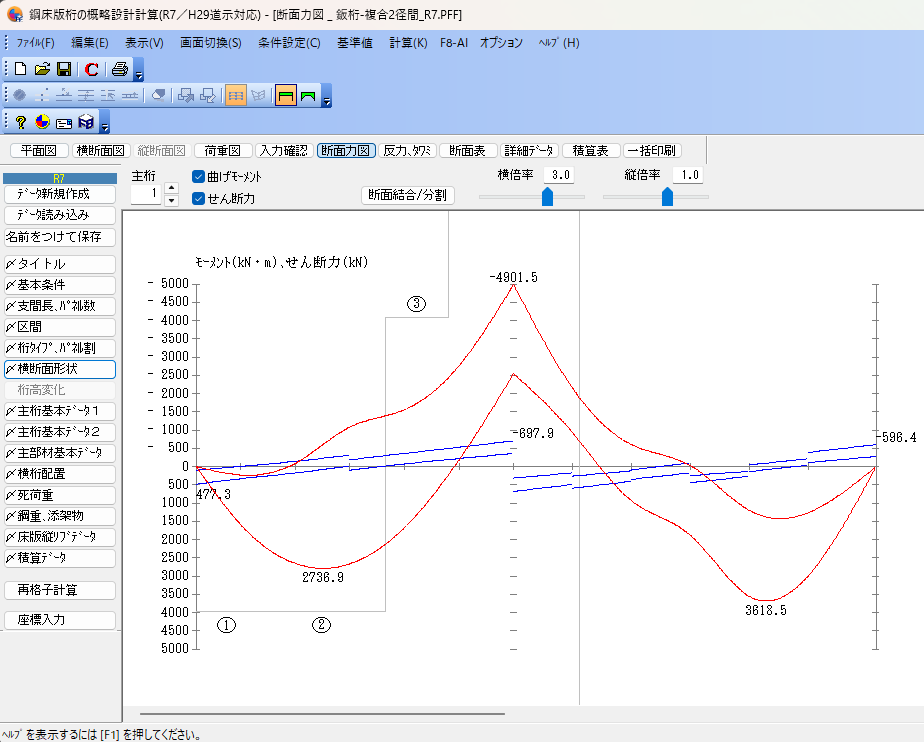This screenshot has width=924, height=742.
Task: Click the 縦倍率 value field 1.0
Action: pyautogui.click(x=688, y=175)
